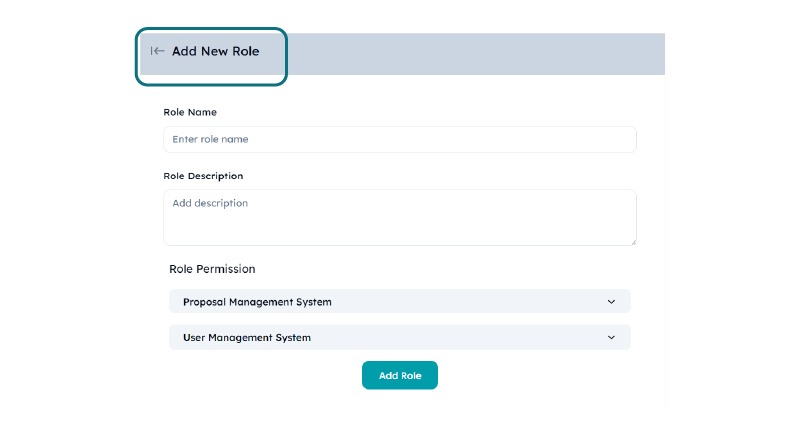This screenshot has height=441, width=801.
Task: Expand the Proposal Management System chevron
Action: [611, 302]
